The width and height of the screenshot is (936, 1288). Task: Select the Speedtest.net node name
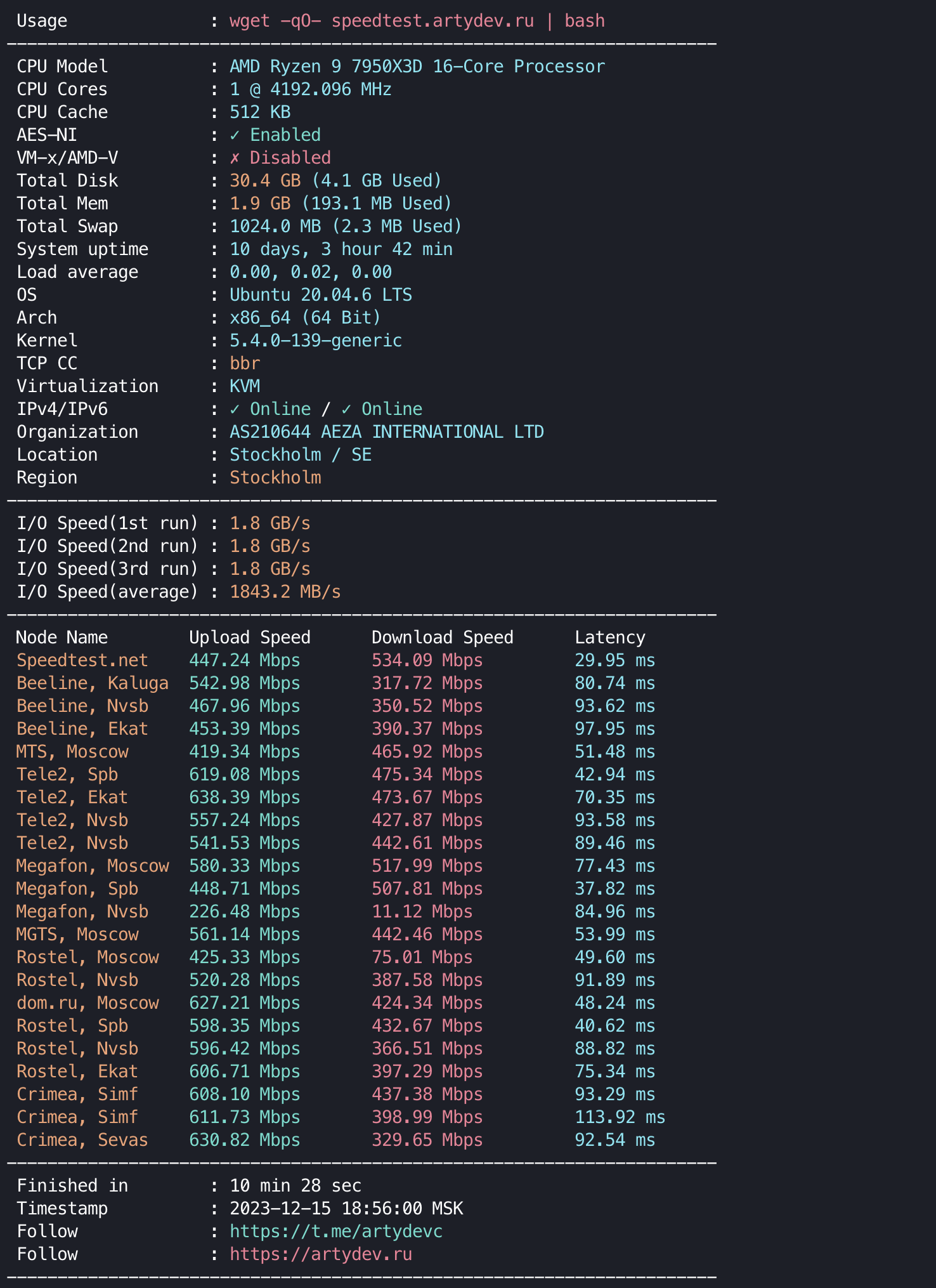(x=82, y=660)
